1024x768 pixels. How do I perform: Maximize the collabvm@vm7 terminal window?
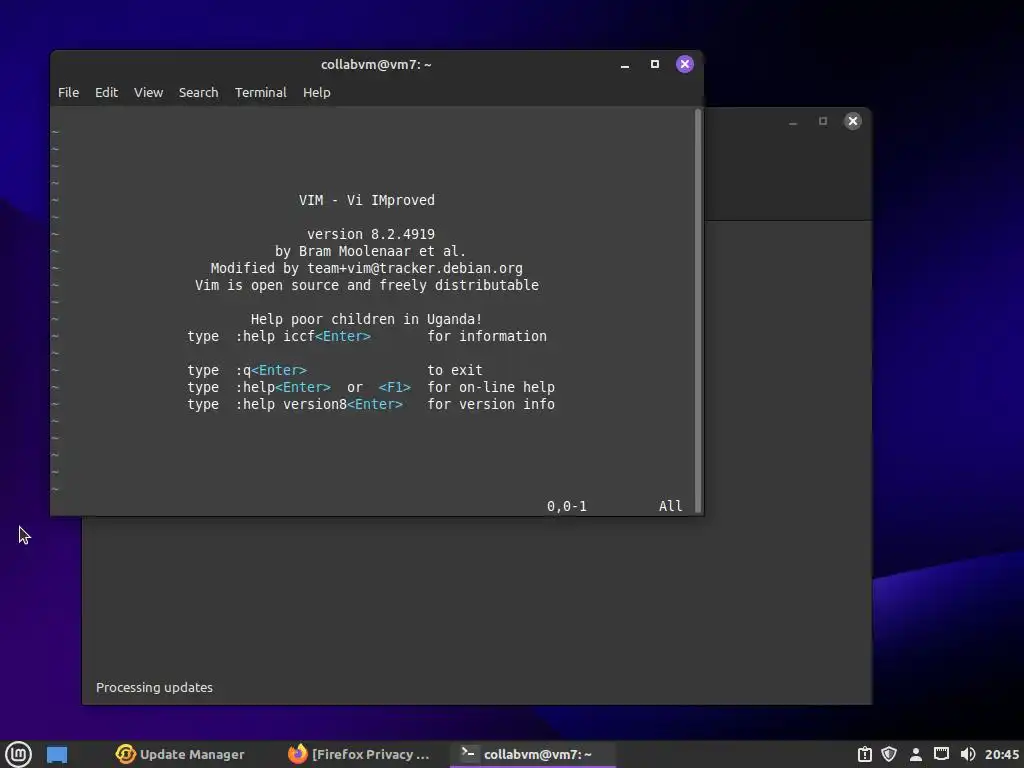coord(654,64)
